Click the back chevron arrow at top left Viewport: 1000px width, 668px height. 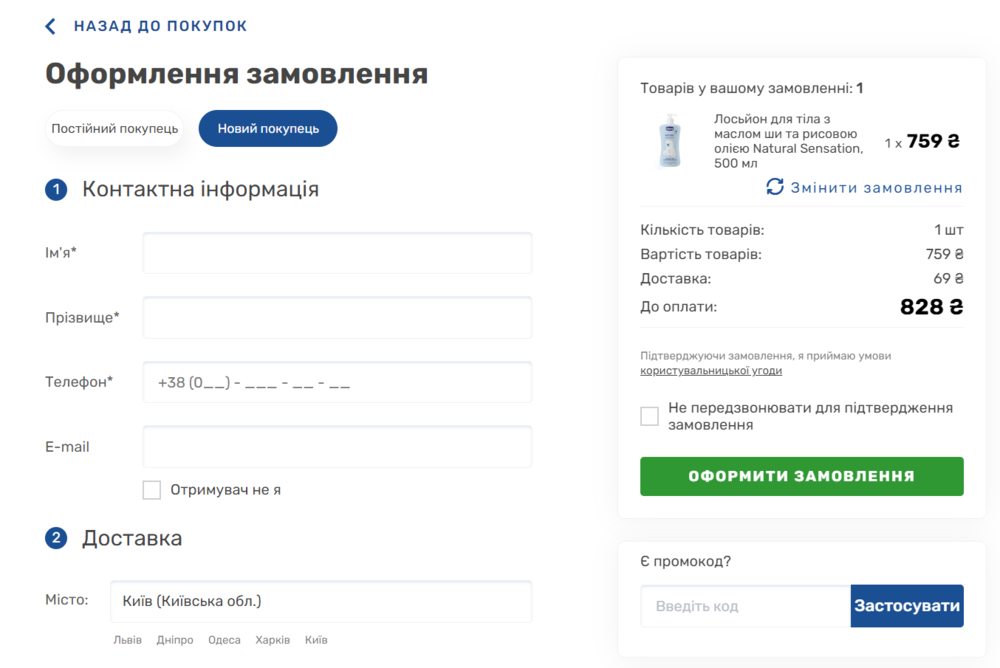(50, 25)
